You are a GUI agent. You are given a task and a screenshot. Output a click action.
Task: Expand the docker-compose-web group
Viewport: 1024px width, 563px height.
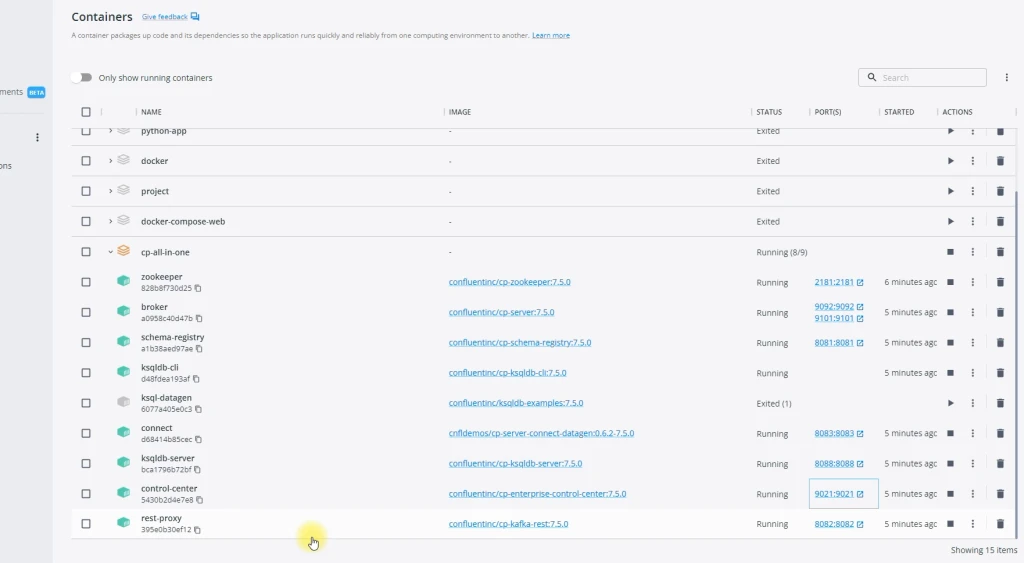click(x=110, y=222)
